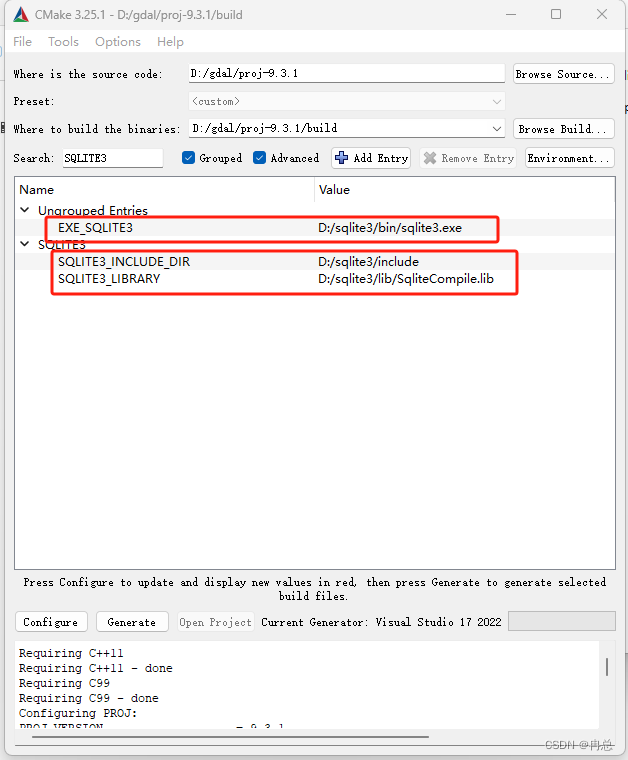Click value D:/sqlite3/include
Screen dimensions: 628x760
pos(368,262)
